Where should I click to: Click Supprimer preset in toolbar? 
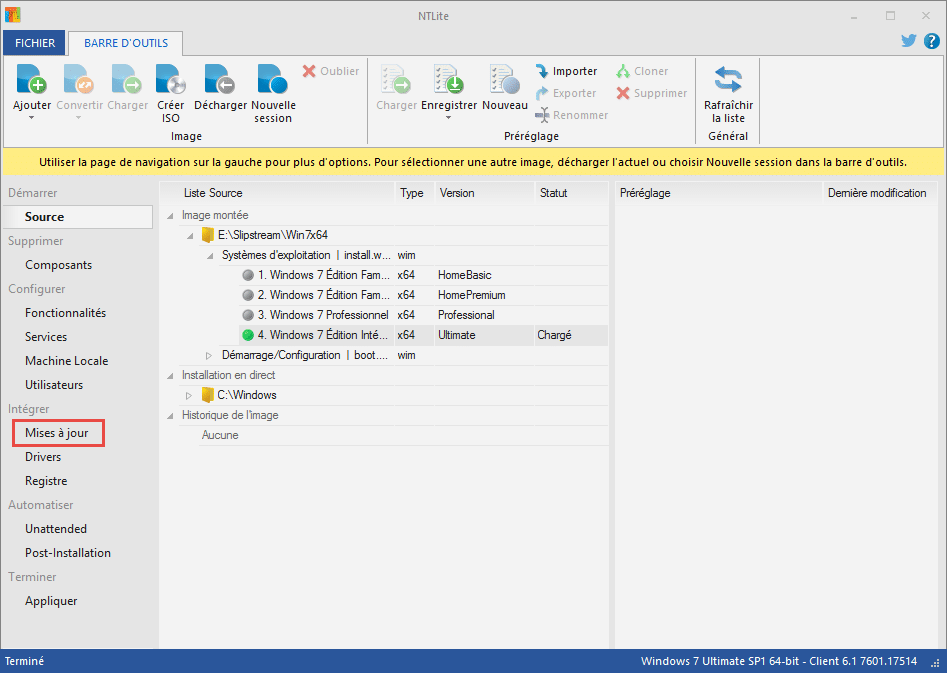(651, 93)
